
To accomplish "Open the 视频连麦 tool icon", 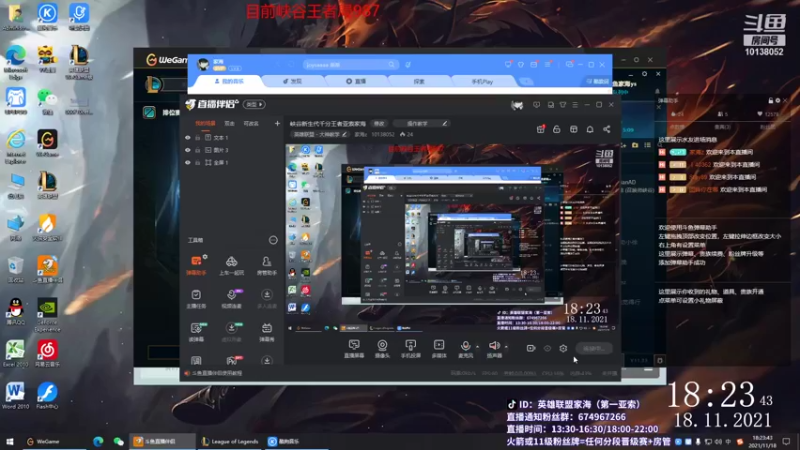I will point(231,298).
